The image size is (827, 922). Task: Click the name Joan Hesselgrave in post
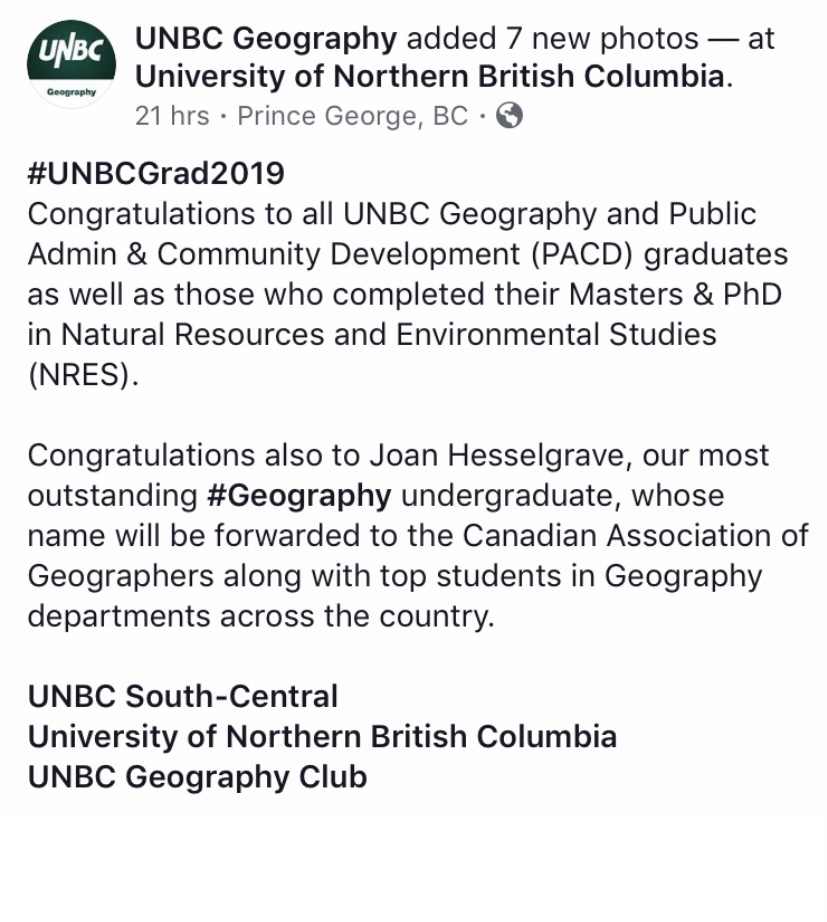click(x=496, y=456)
